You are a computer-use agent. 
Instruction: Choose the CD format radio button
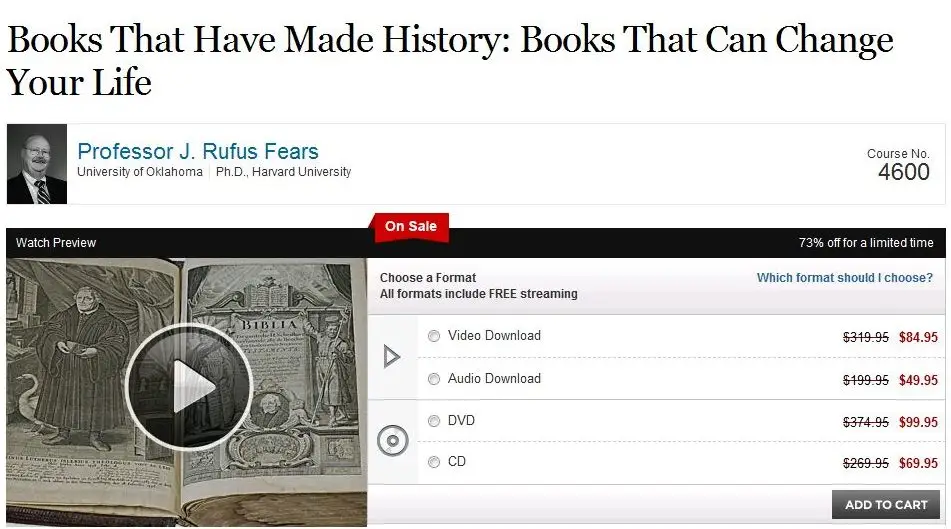434,462
